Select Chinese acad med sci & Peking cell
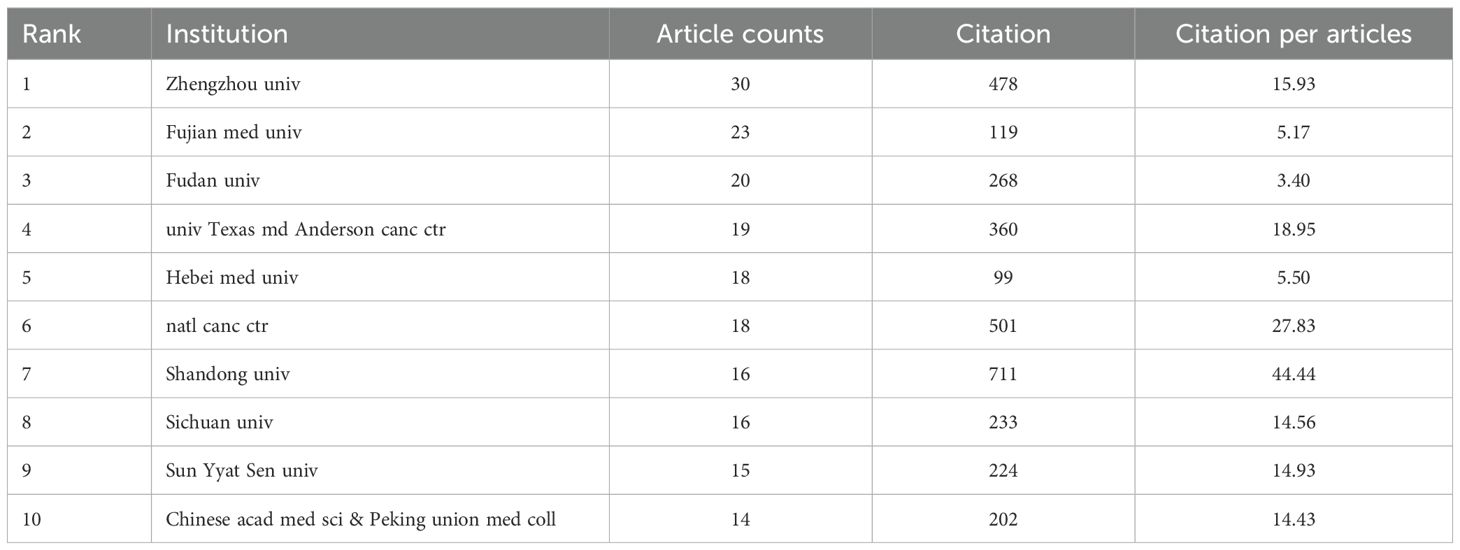The width and height of the screenshot is (1460, 550). click(360, 519)
